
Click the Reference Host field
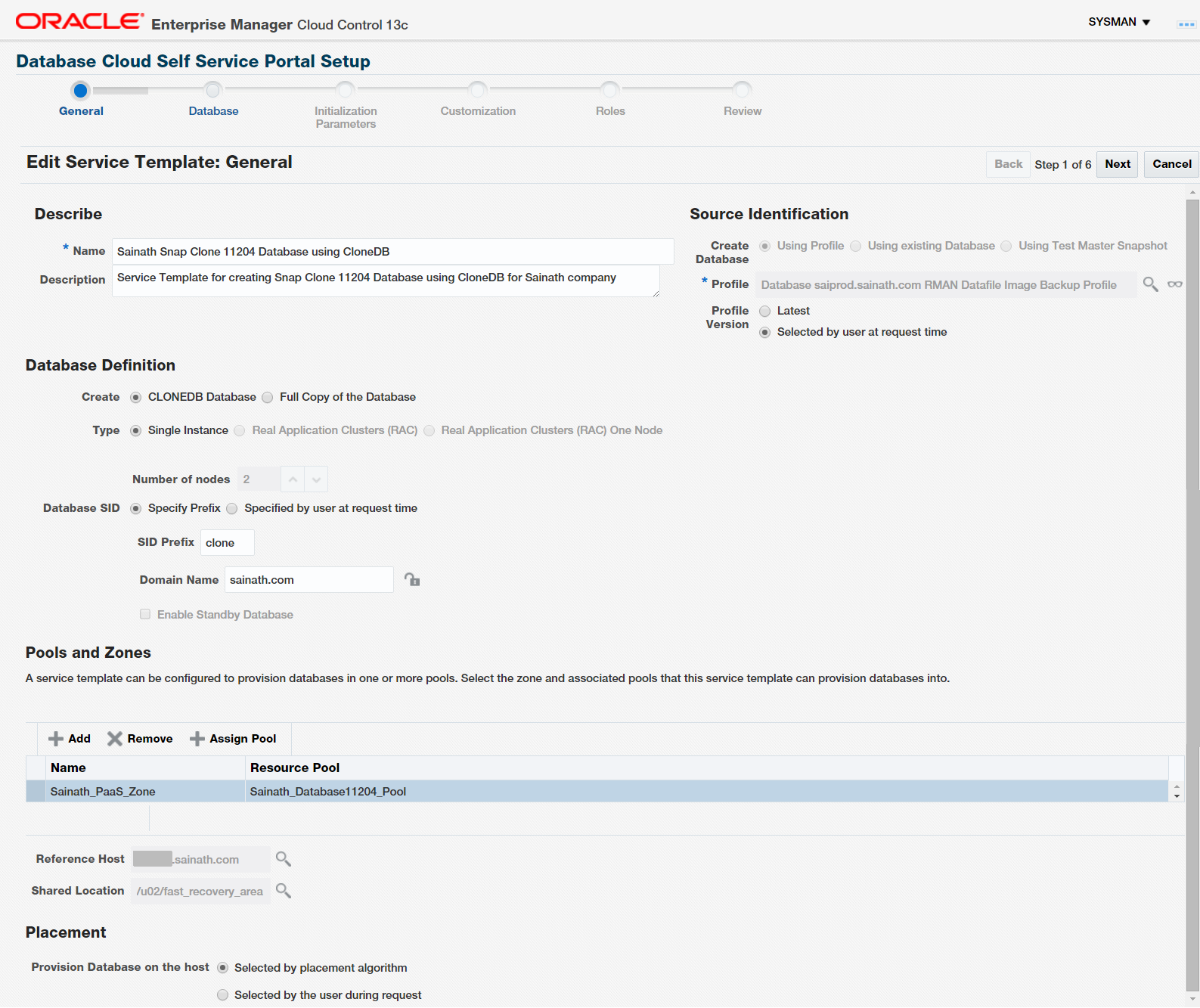(200, 860)
